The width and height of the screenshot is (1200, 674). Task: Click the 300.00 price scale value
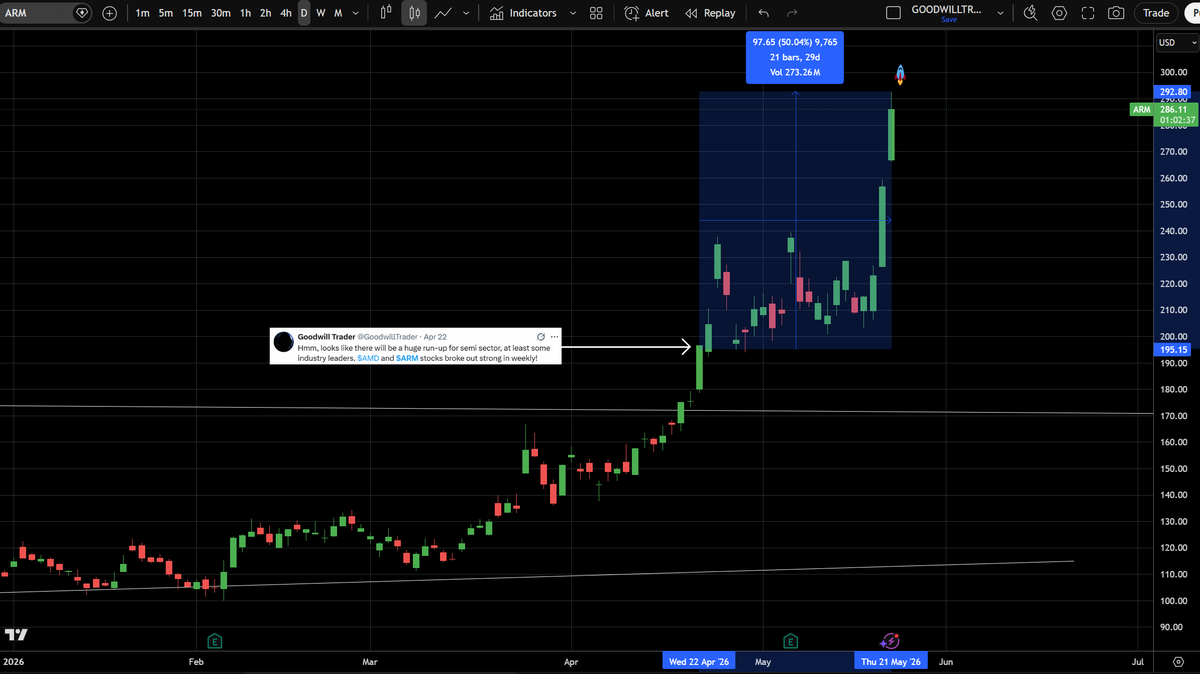point(1172,73)
